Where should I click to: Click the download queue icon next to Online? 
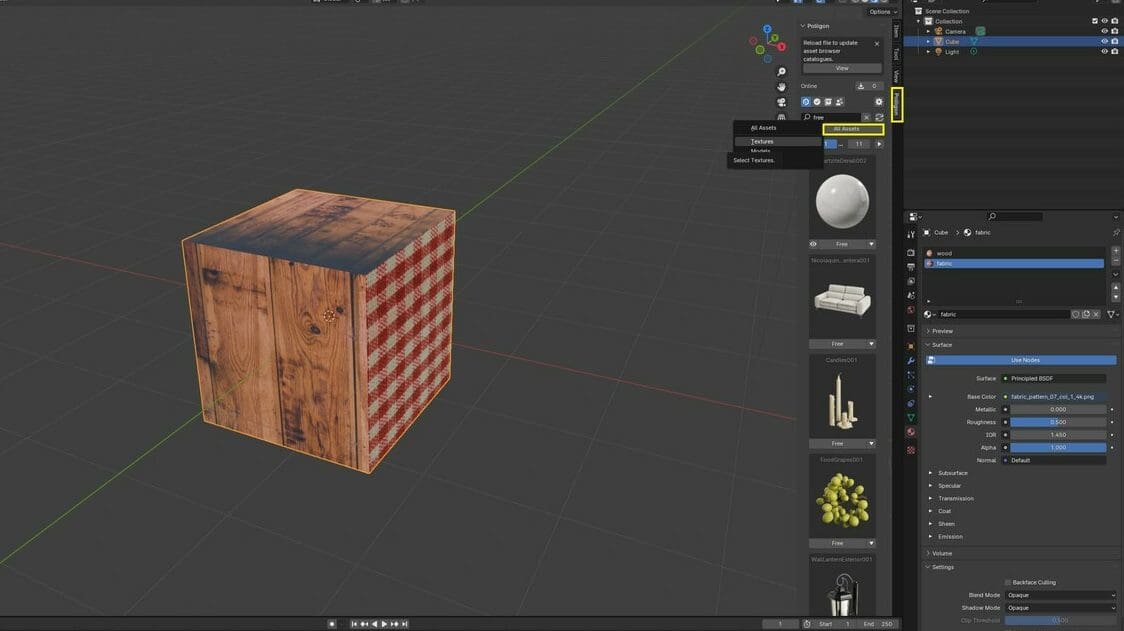(x=861, y=86)
